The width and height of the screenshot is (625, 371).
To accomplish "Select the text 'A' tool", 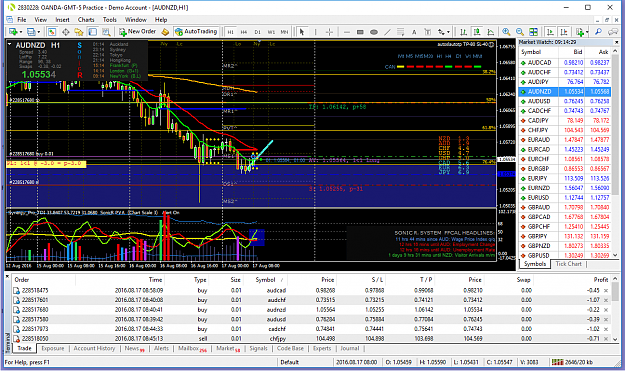I will [414, 32].
